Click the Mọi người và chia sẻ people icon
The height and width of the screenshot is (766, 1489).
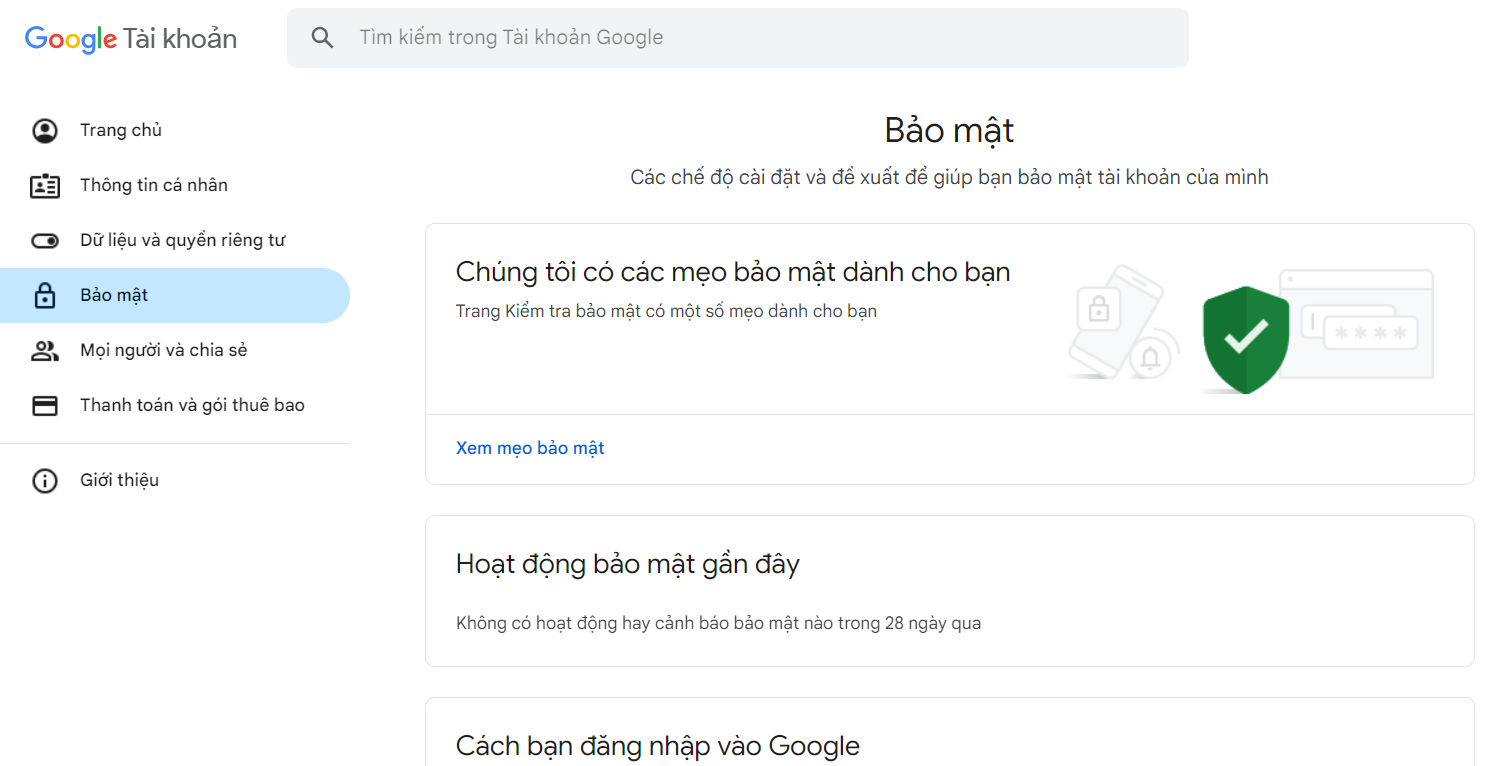pyautogui.click(x=45, y=351)
